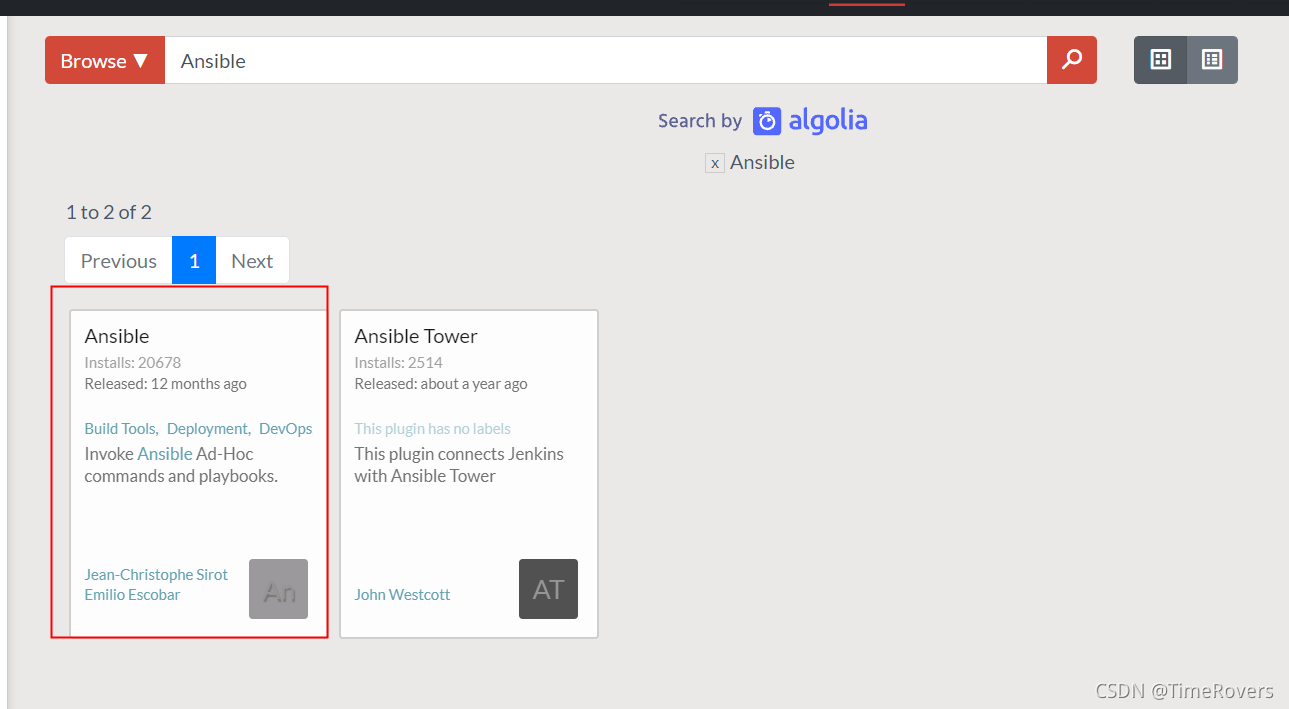
Task: Click the red magnifier search button
Action: click(1071, 60)
